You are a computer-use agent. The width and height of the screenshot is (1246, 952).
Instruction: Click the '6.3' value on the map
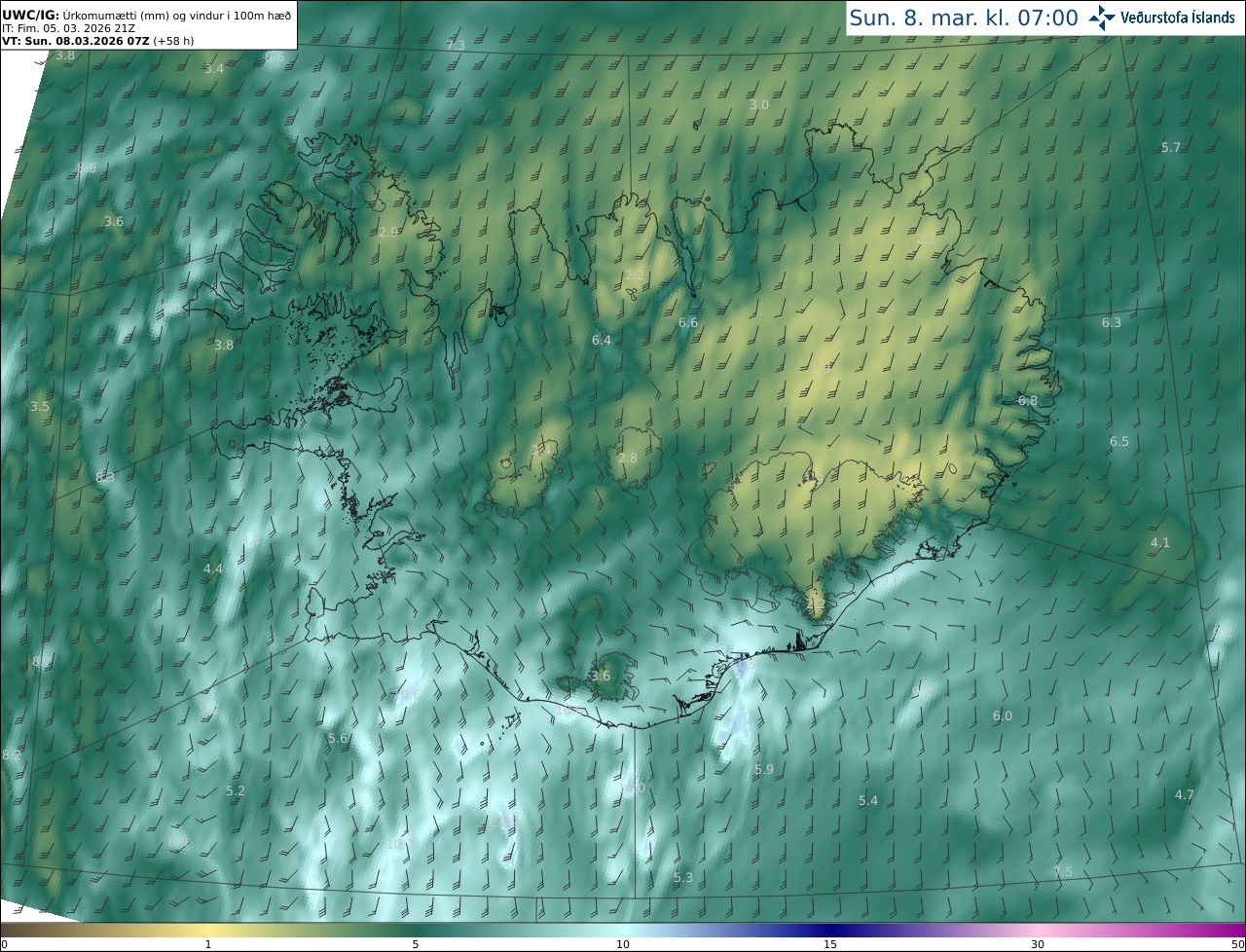point(1112,322)
